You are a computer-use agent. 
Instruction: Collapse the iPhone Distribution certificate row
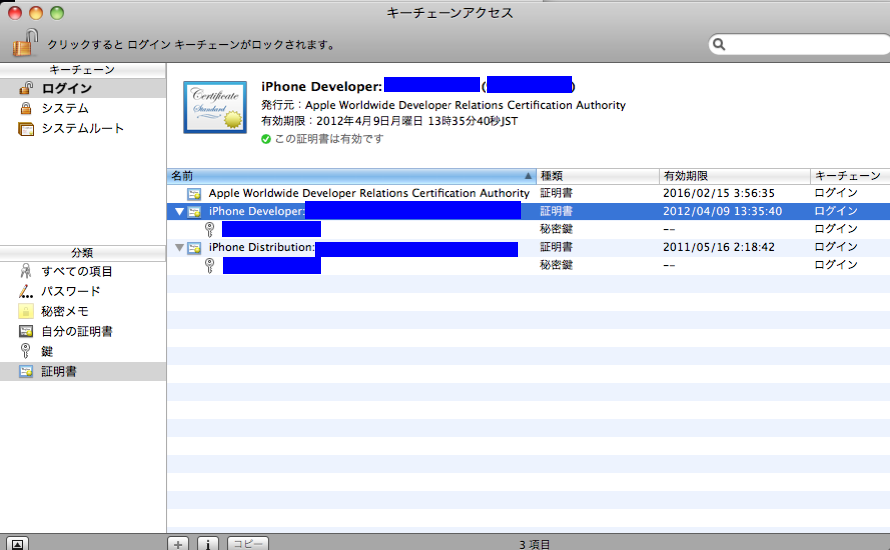[x=179, y=247]
